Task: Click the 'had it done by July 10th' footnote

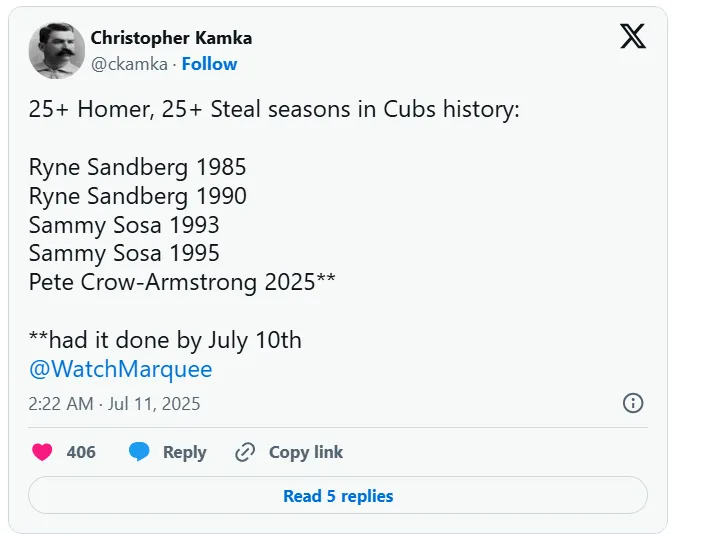Action: (165, 340)
